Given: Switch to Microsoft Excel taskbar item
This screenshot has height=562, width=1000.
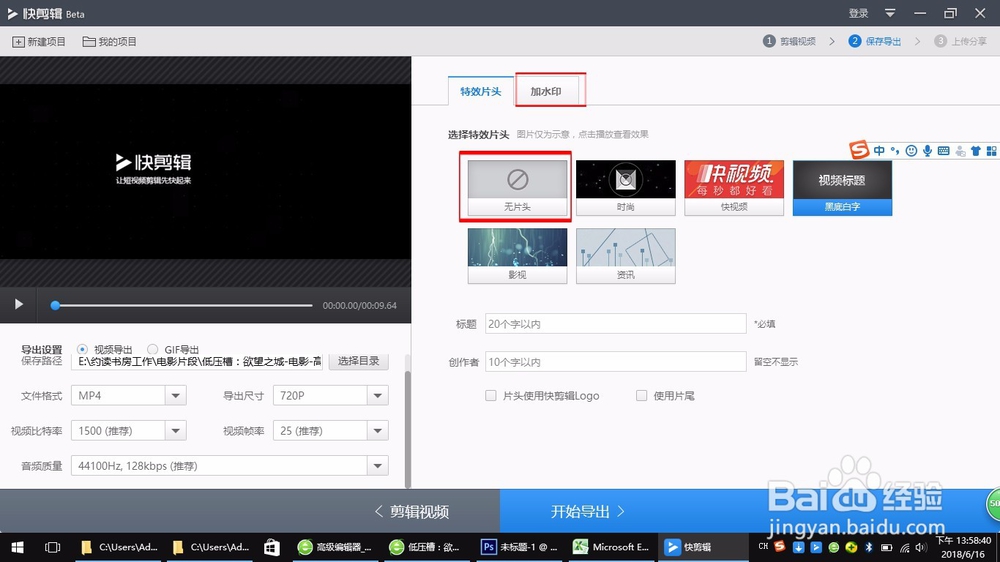Looking at the screenshot, I should 611,547.
